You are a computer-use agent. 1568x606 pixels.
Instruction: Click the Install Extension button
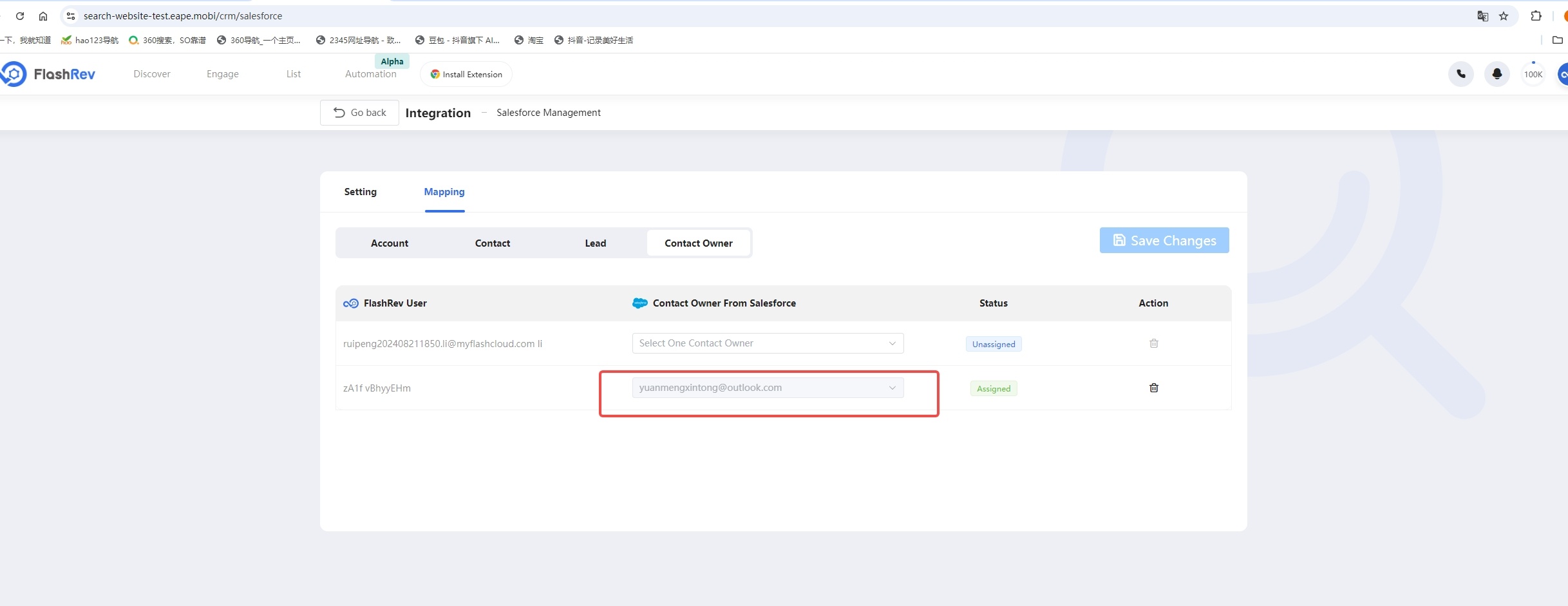466,74
